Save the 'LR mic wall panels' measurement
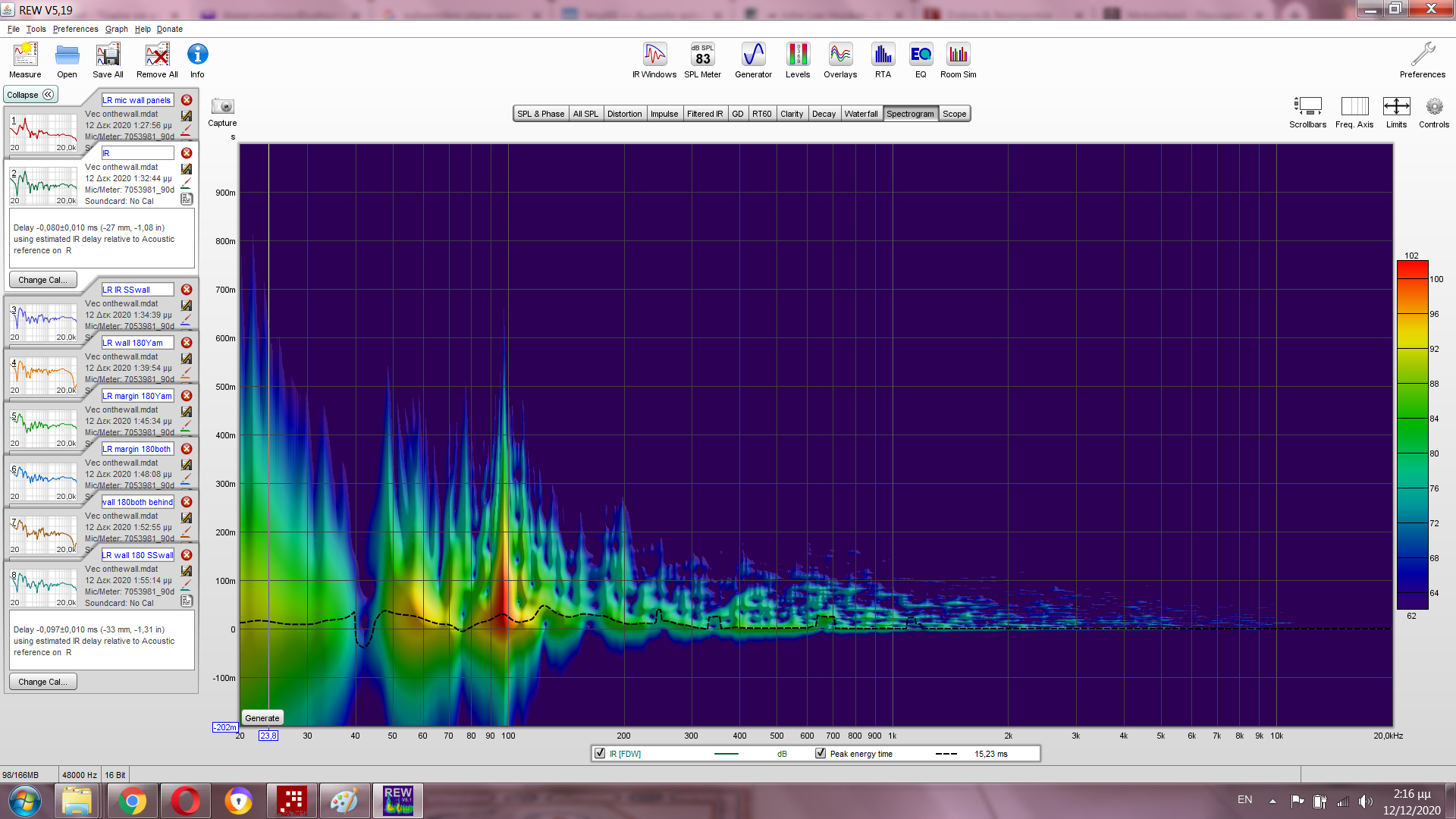This screenshot has width=1456, height=819. point(187,116)
